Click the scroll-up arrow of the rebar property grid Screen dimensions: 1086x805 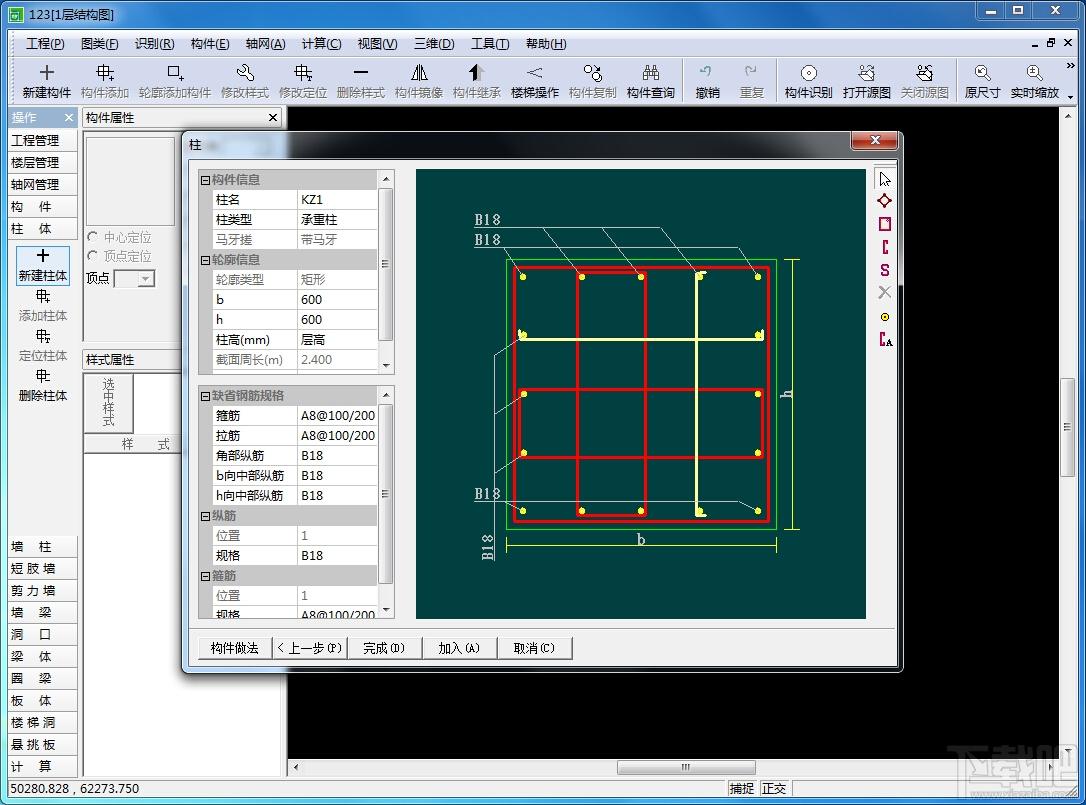coord(386,395)
